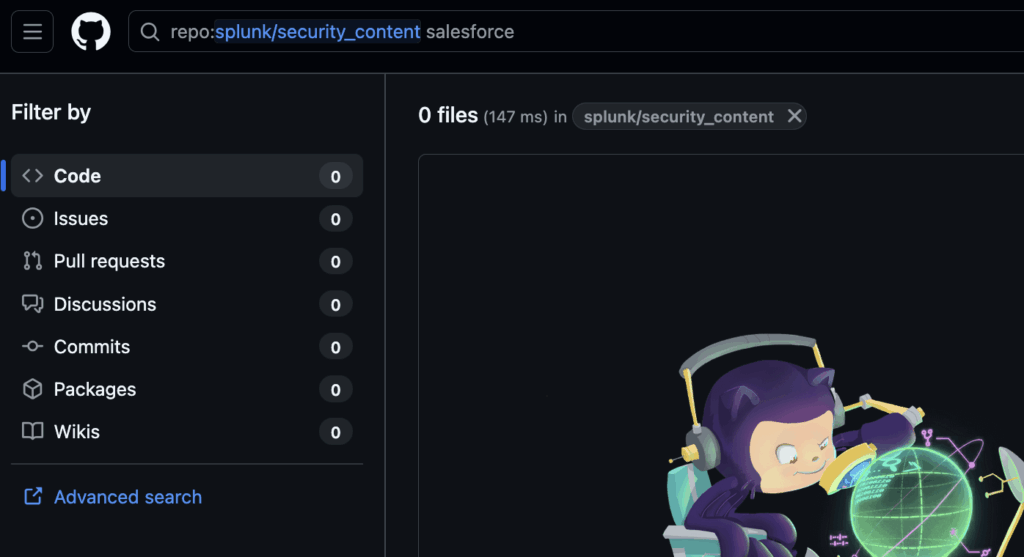Viewport: 1024px width, 557px height.
Task: Click the Pull requests branch icon
Action: (33, 261)
